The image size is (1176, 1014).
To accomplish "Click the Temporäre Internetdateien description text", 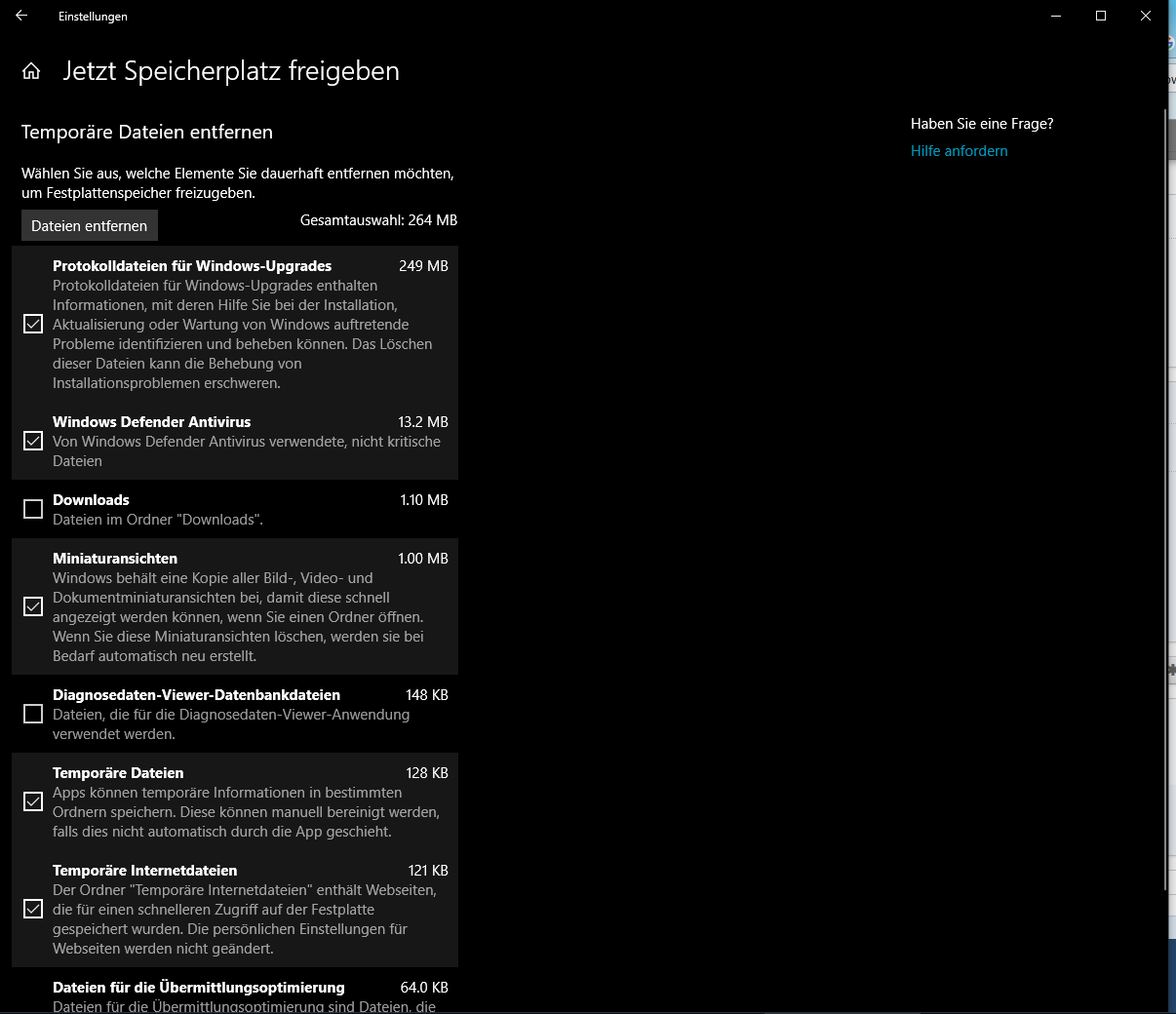I will coord(245,919).
